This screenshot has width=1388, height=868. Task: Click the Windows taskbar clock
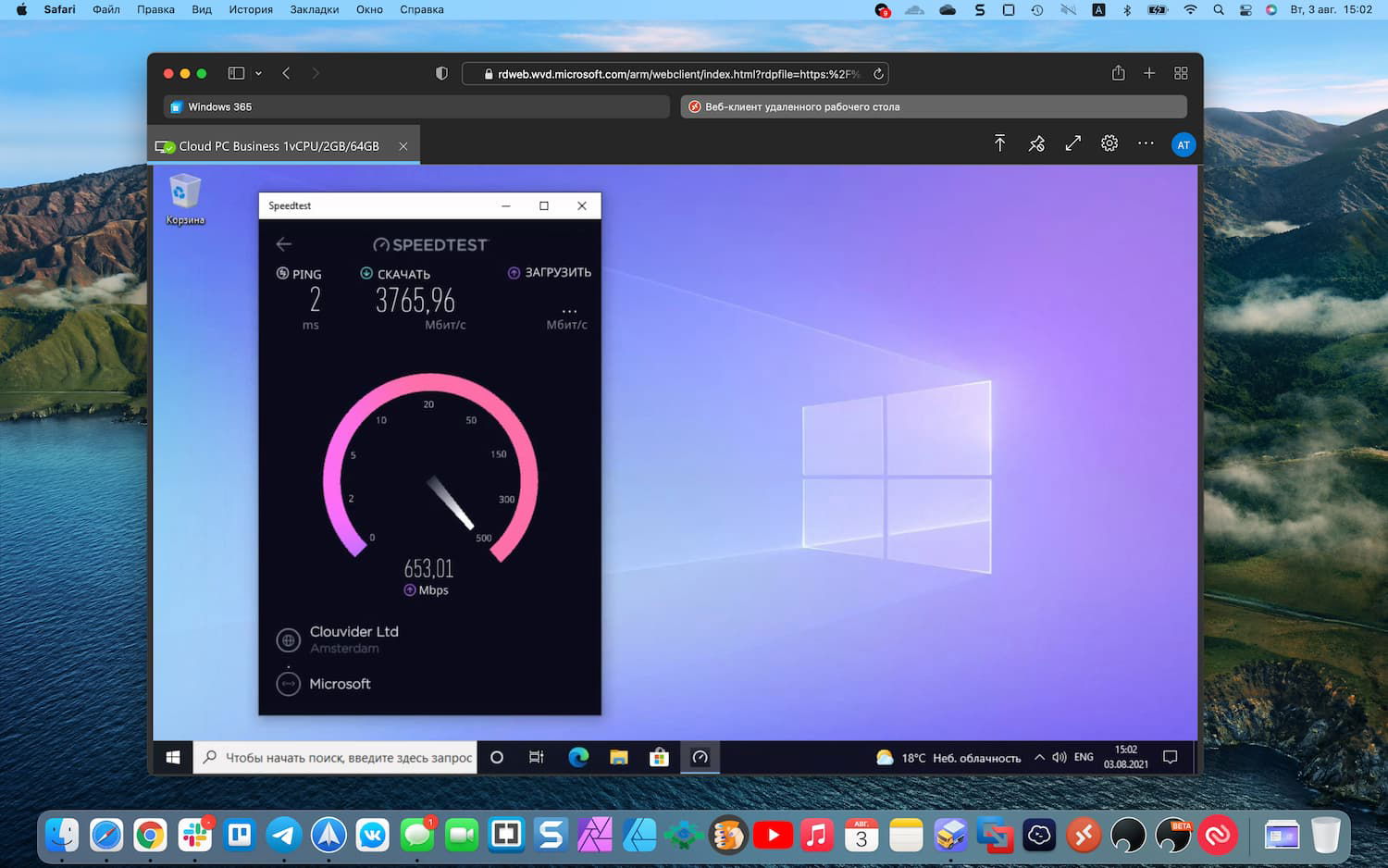click(1126, 757)
